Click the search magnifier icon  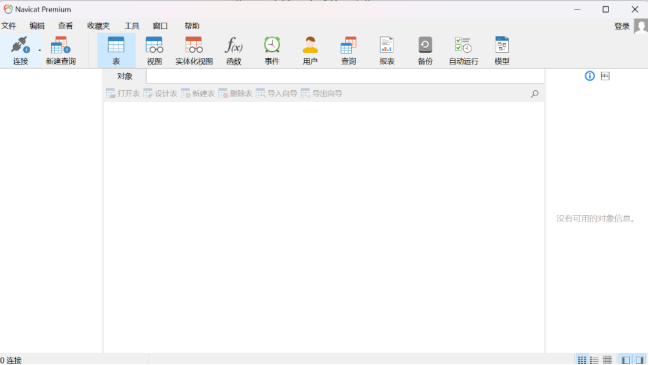[535, 94]
